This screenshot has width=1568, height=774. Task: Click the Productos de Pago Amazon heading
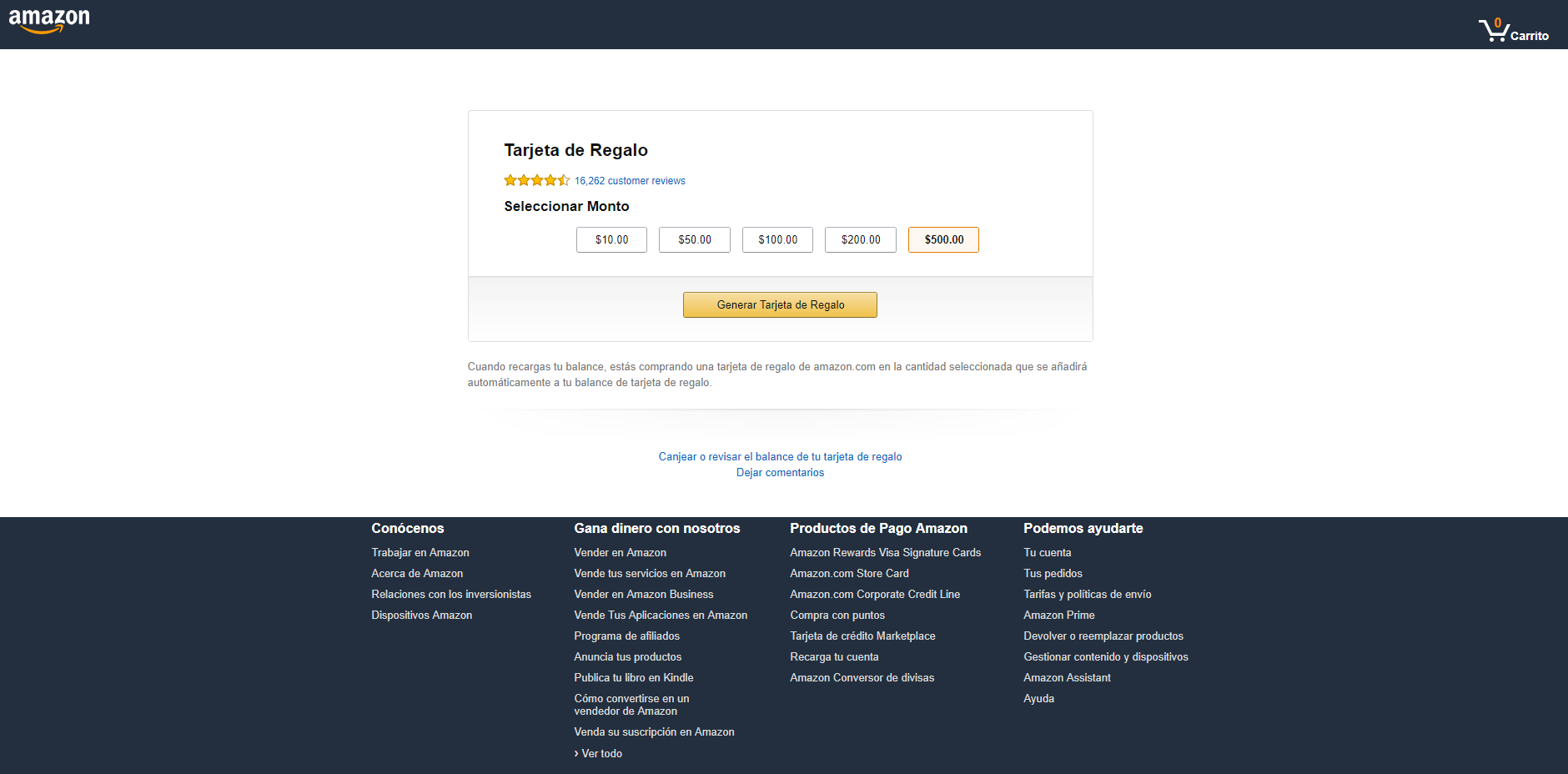click(x=879, y=528)
